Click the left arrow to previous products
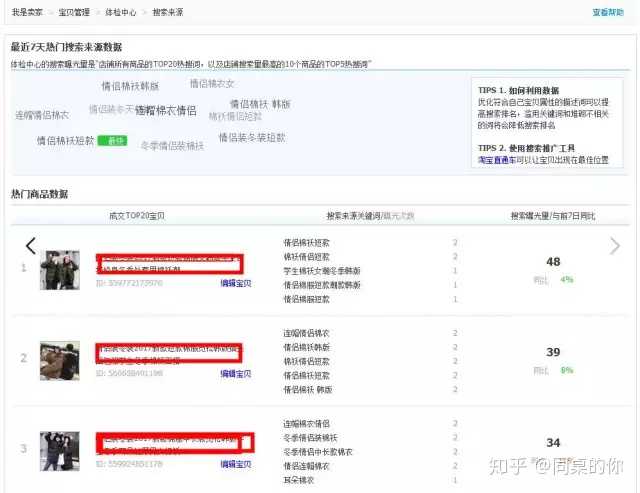The width and height of the screenshot is (640, 493). click(30, 246)
